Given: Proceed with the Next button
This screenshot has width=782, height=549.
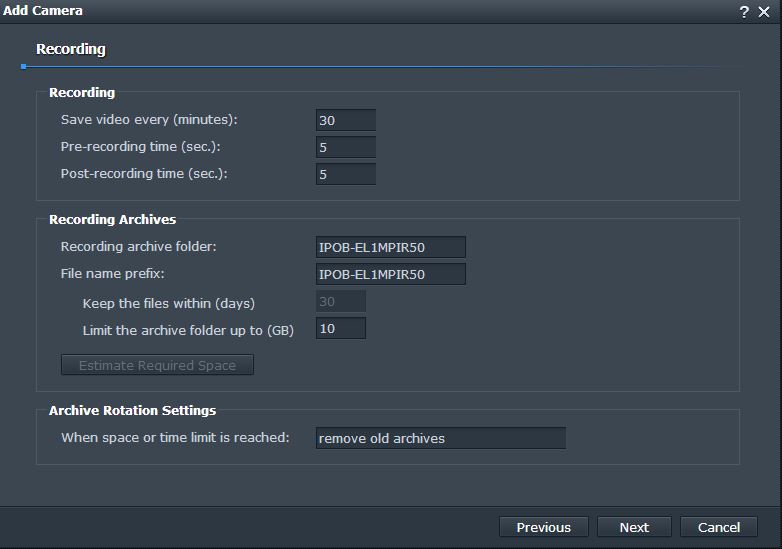Looking at the screenshot, I should [634, 527].
